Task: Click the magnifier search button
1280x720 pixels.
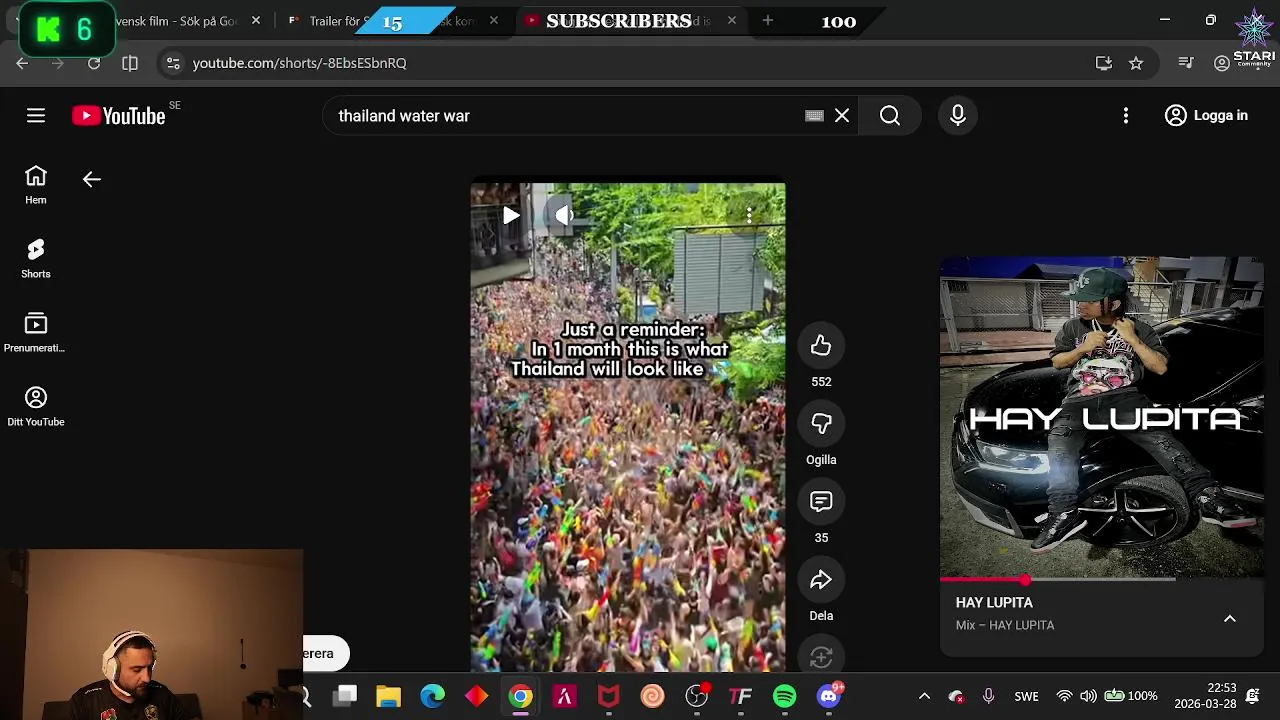Action: coord(890,116)
